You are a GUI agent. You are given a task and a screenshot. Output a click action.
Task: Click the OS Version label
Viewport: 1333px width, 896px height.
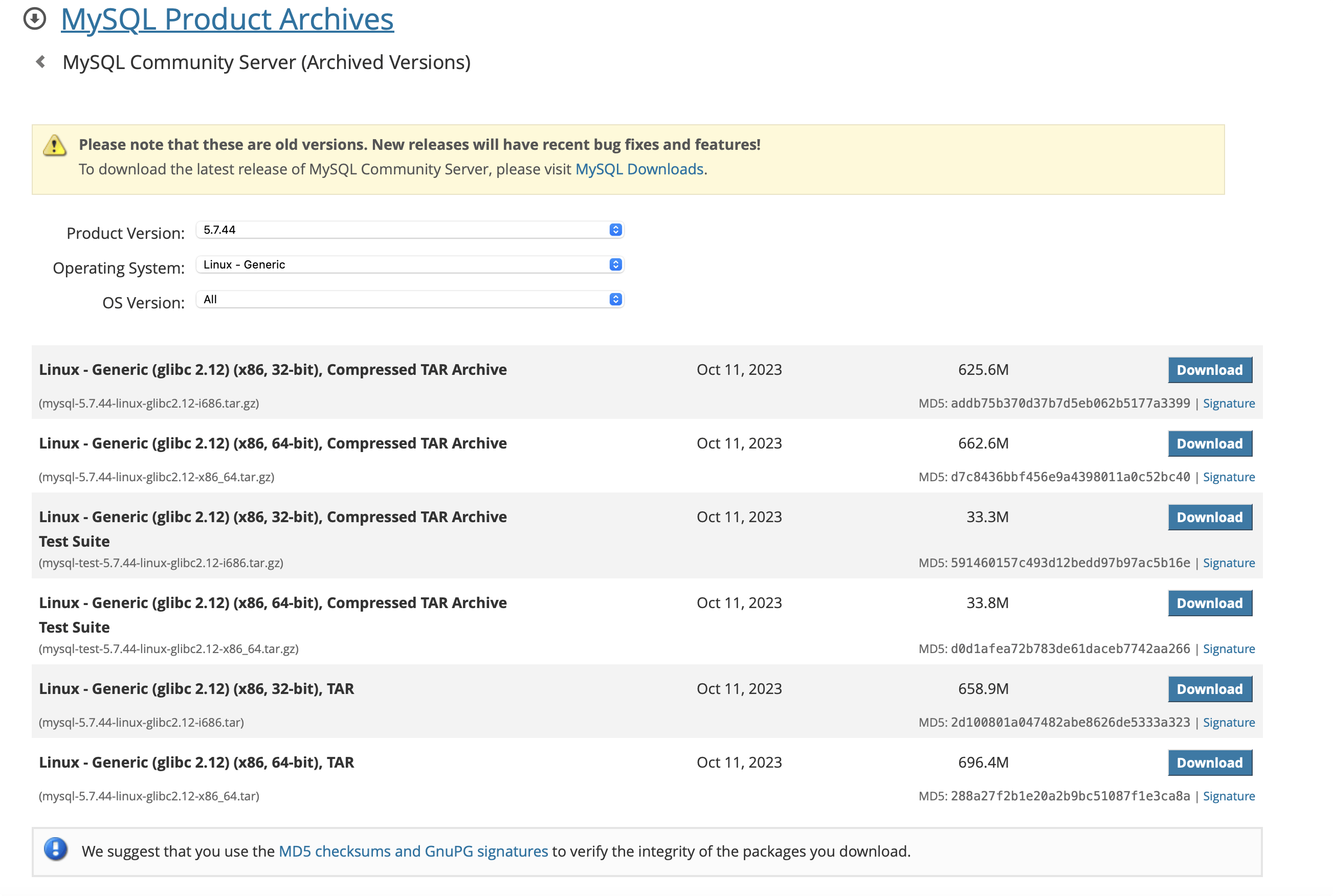pyautogui.click(x=143, y=303)
